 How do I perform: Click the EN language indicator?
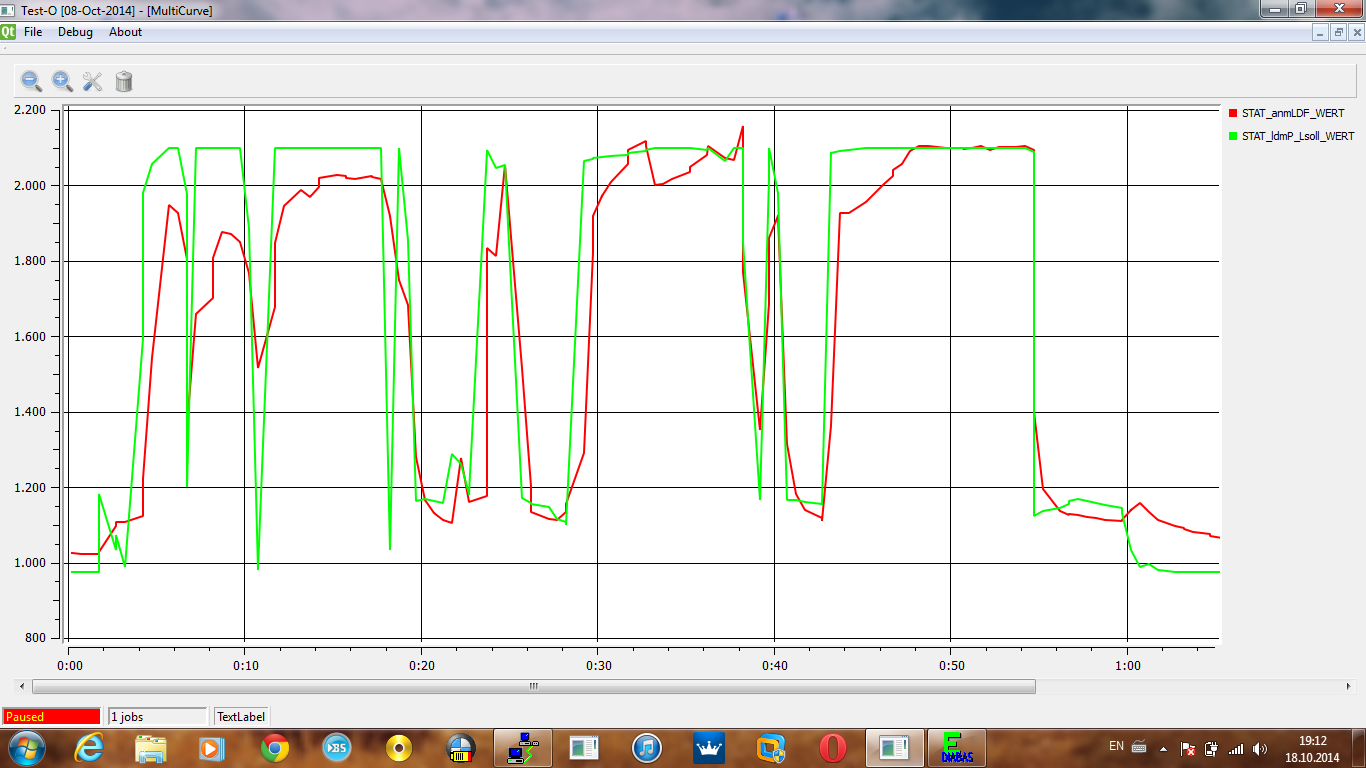(1116, 746)
